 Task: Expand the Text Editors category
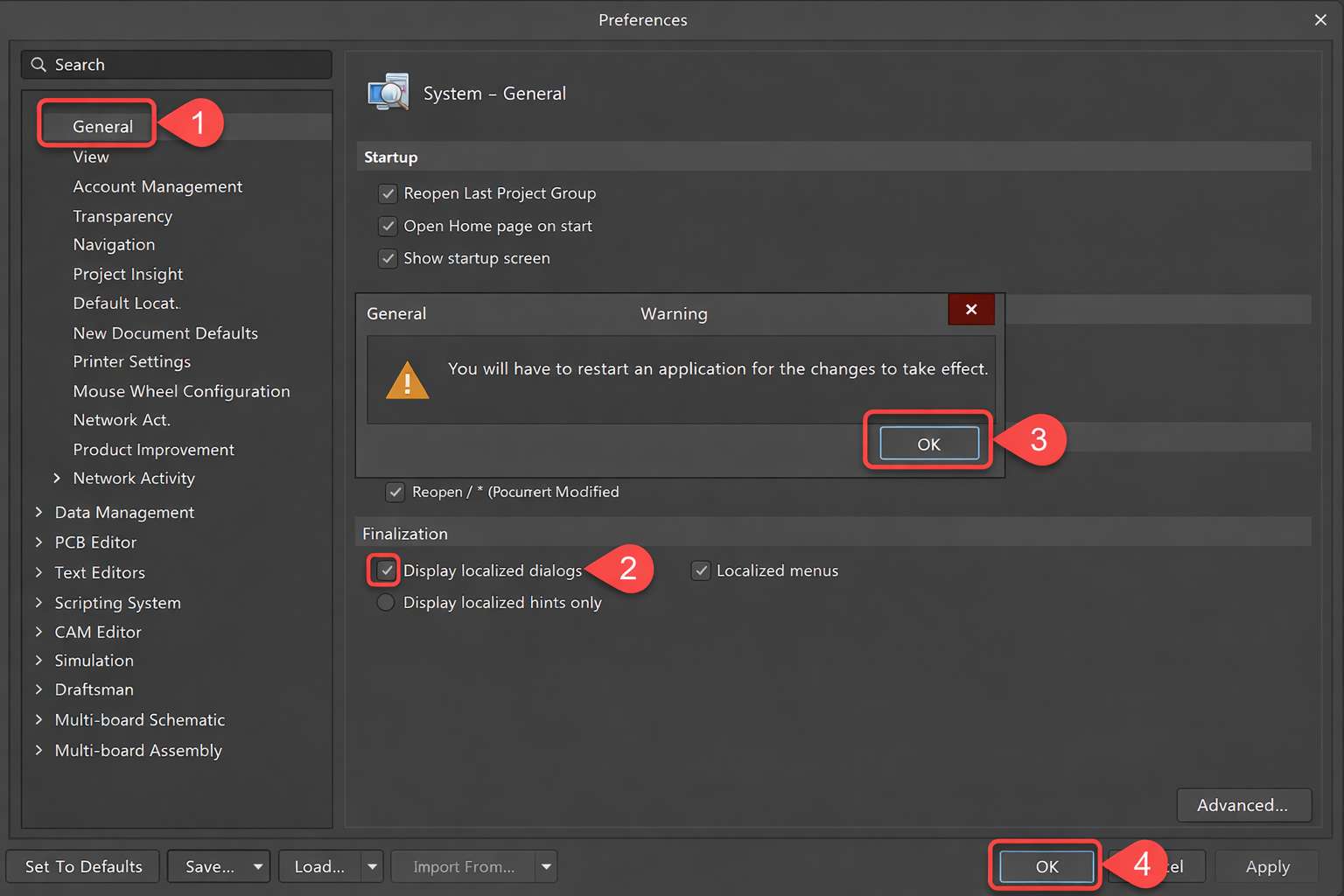38,572
